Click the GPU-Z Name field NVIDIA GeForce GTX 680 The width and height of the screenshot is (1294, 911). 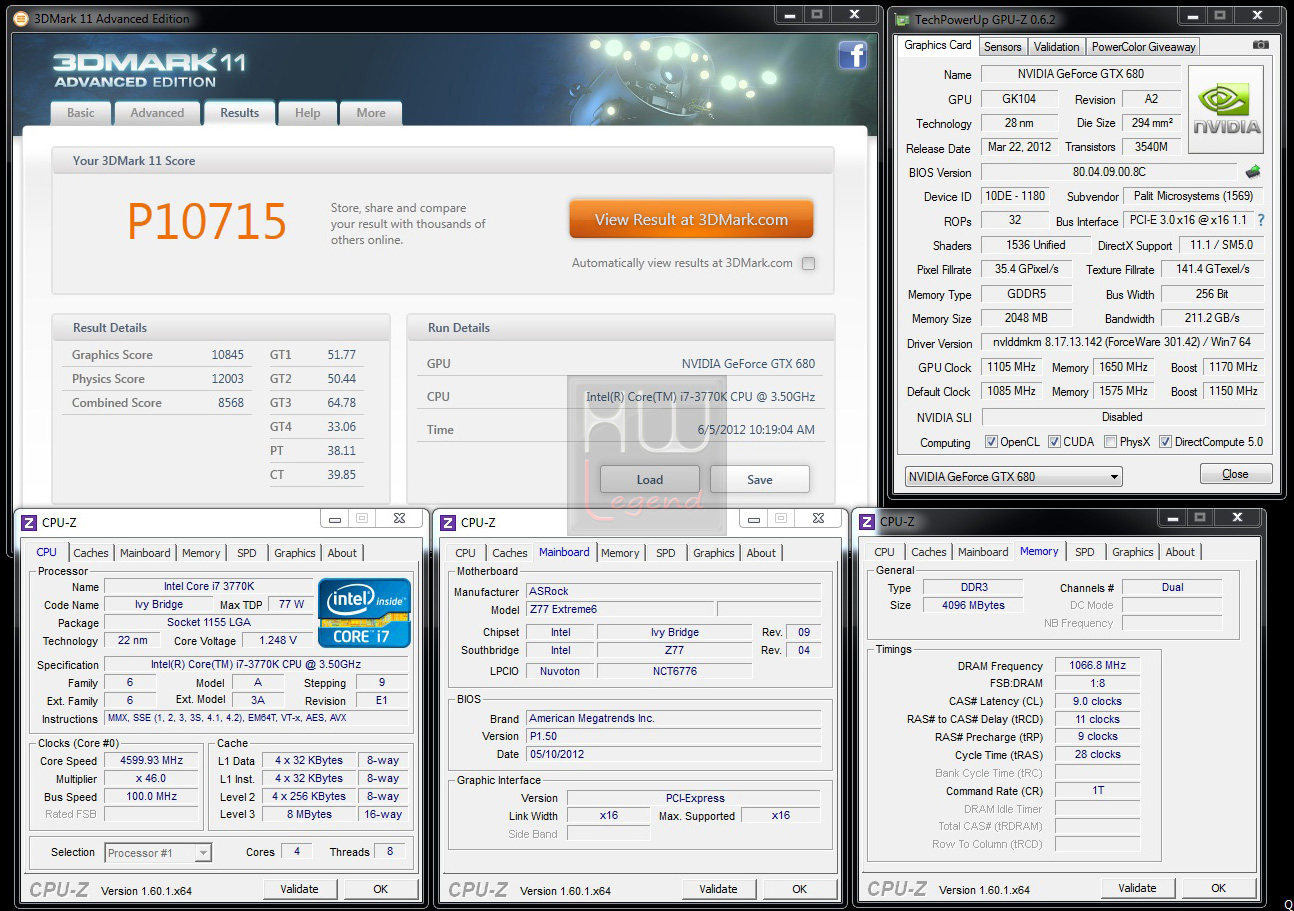point(1081,74)
